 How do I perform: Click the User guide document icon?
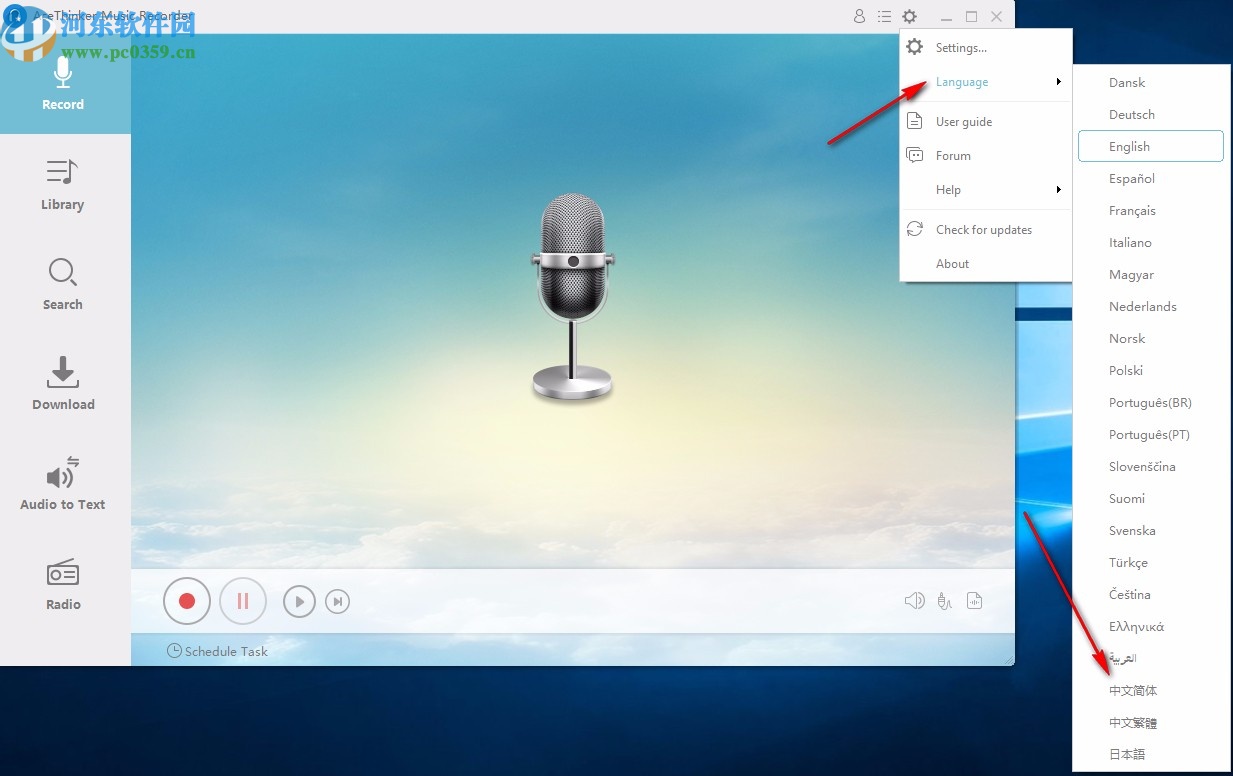(x=914, y=121)
